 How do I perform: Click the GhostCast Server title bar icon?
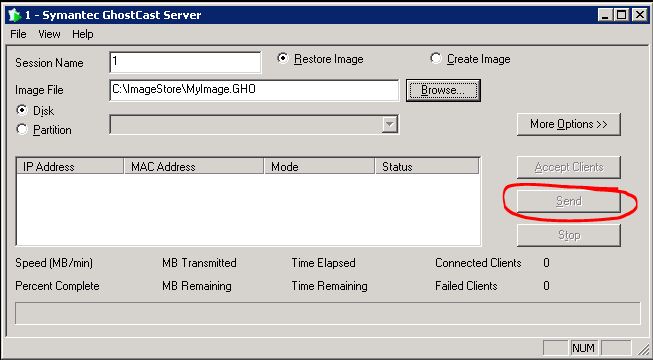[15, 15]
